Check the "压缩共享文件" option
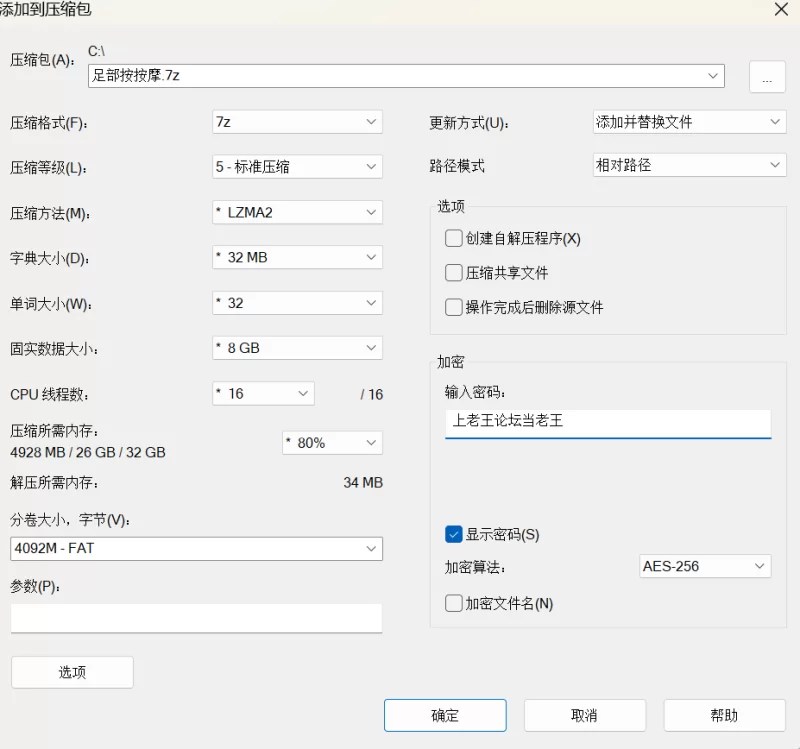This screenshot has width=800, height=749. tap(454, 272)
